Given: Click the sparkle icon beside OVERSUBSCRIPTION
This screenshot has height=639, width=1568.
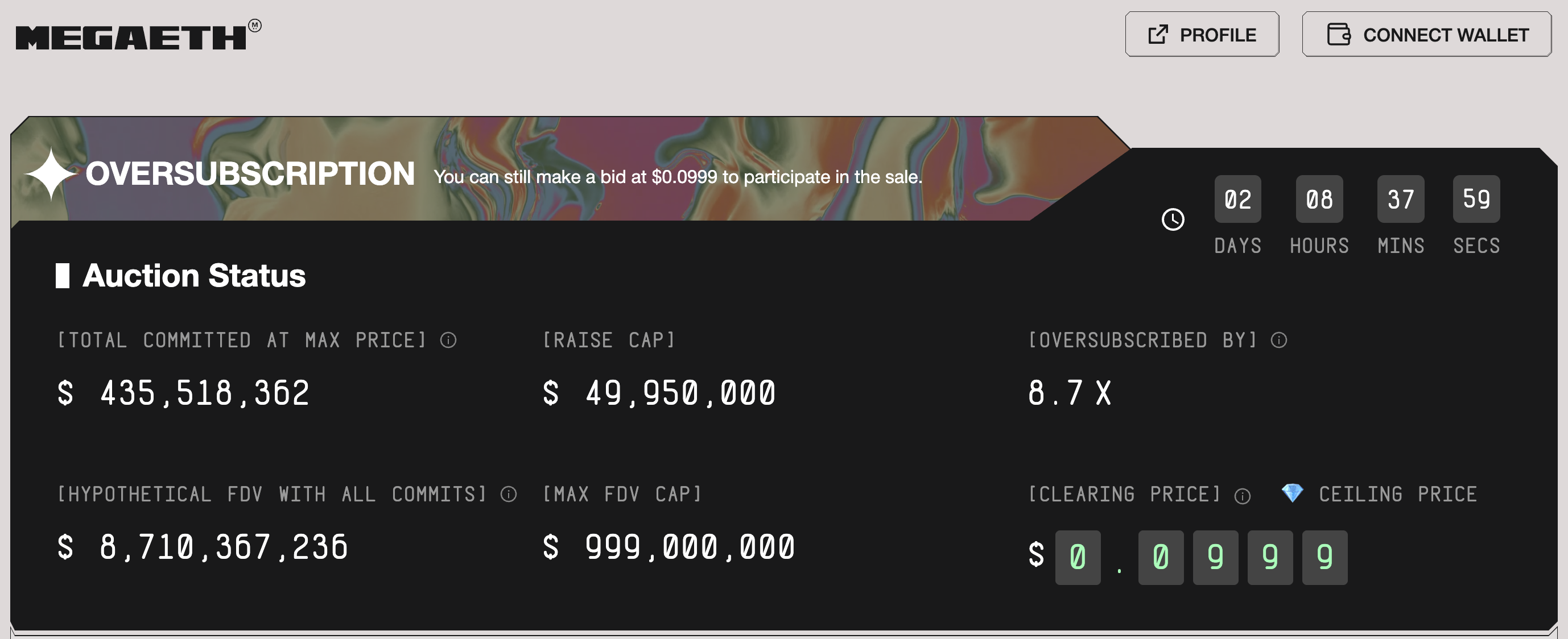Looking at the screenshot, I should point(51,175).
